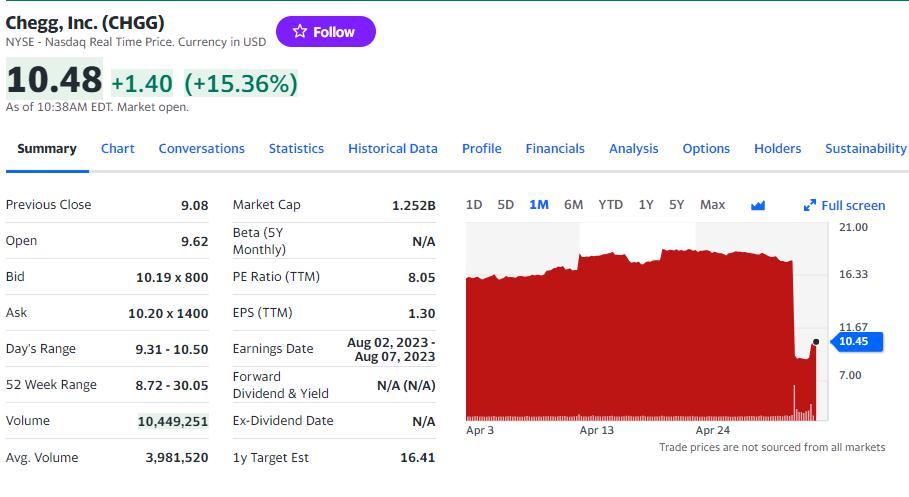Select the YTD chart range

pos(610,205)
